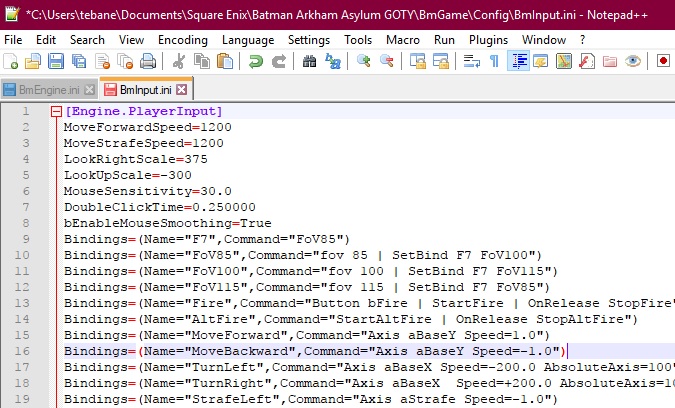The height and width of the screenshot is (408, 675).
Task: Start macro recording with the red record button
Action: click(663, 61)
